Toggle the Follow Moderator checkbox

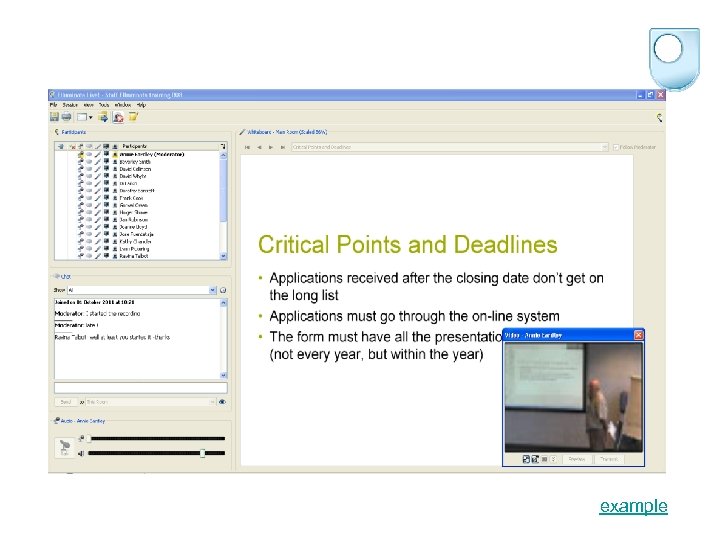pyautogui.click(x=616, y=147)
